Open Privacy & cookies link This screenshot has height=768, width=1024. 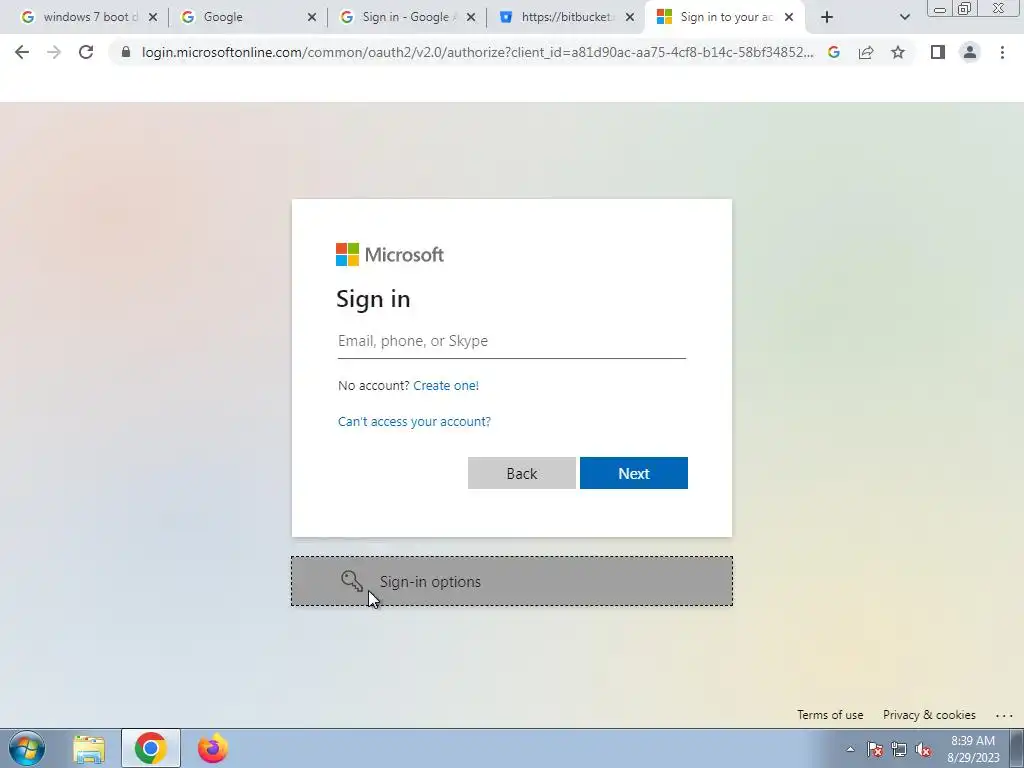coord(929,714)
